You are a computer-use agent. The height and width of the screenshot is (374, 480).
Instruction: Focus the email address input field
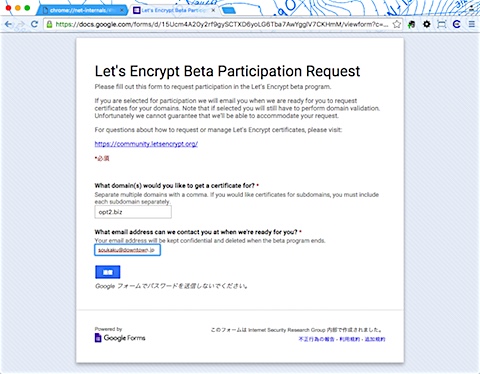tap(127, 250)
